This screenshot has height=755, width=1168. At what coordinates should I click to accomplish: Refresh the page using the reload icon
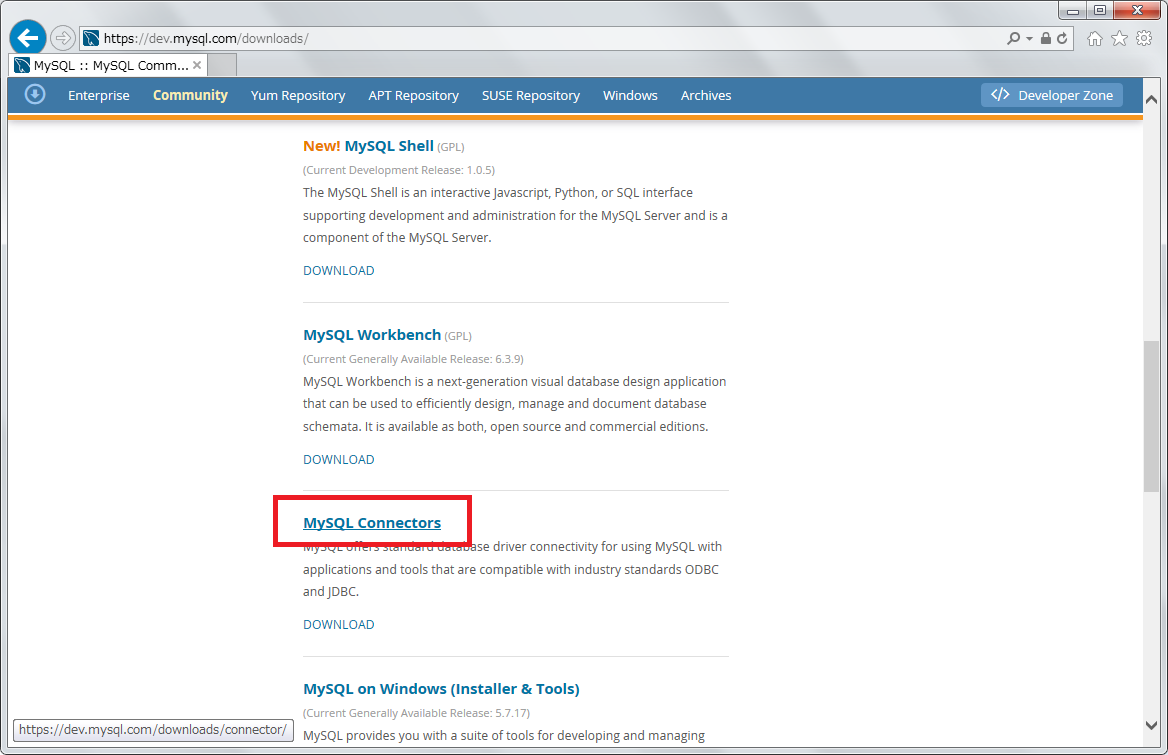click(x=1062, y=37)
